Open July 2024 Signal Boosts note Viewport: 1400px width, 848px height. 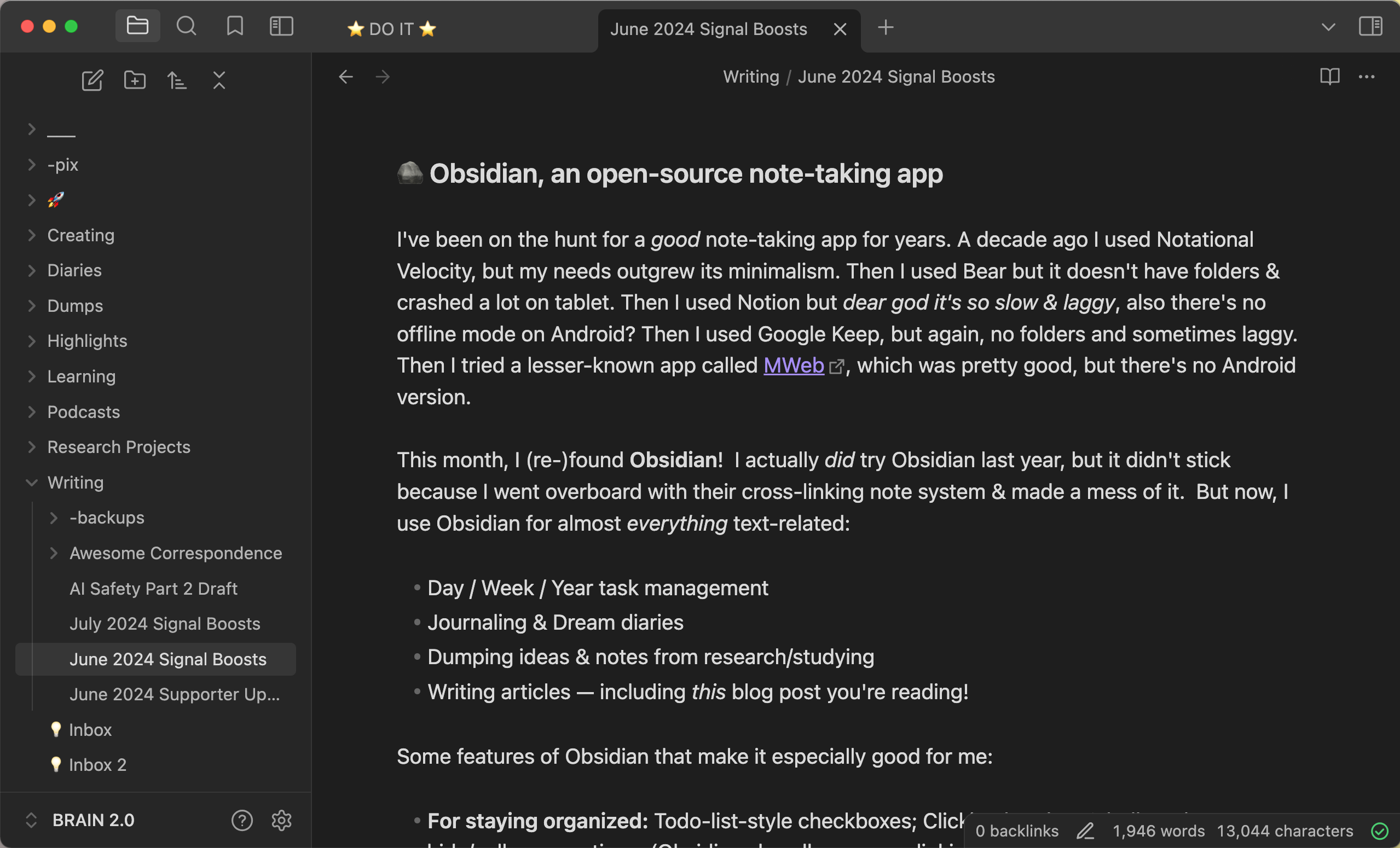point(164,624)
